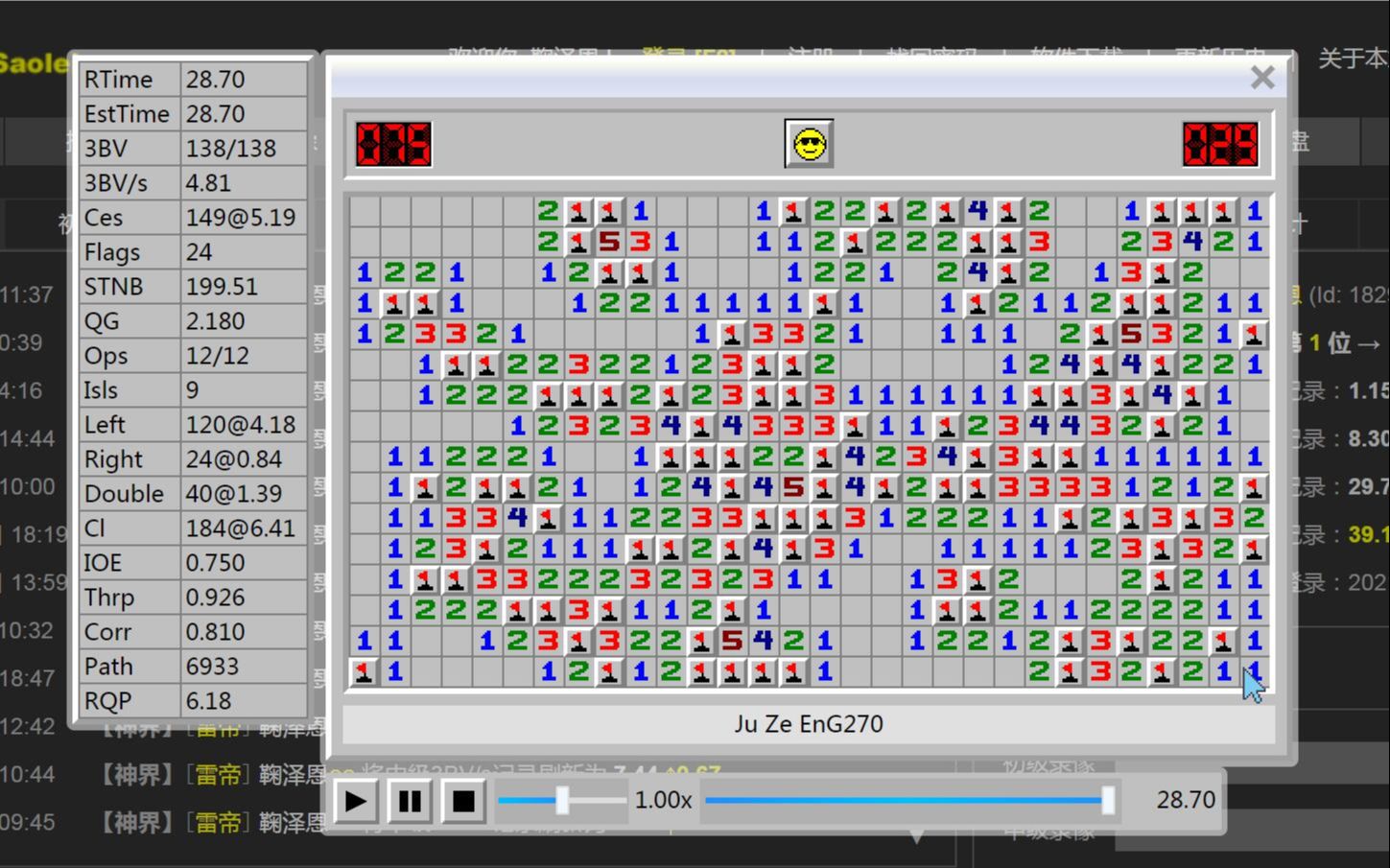Click the mine counter display showing 075
1390x868 pixels.
(x=393, y=145)
